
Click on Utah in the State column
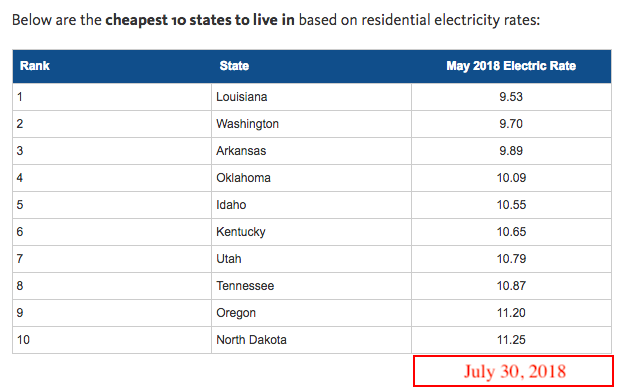(229, 259)
